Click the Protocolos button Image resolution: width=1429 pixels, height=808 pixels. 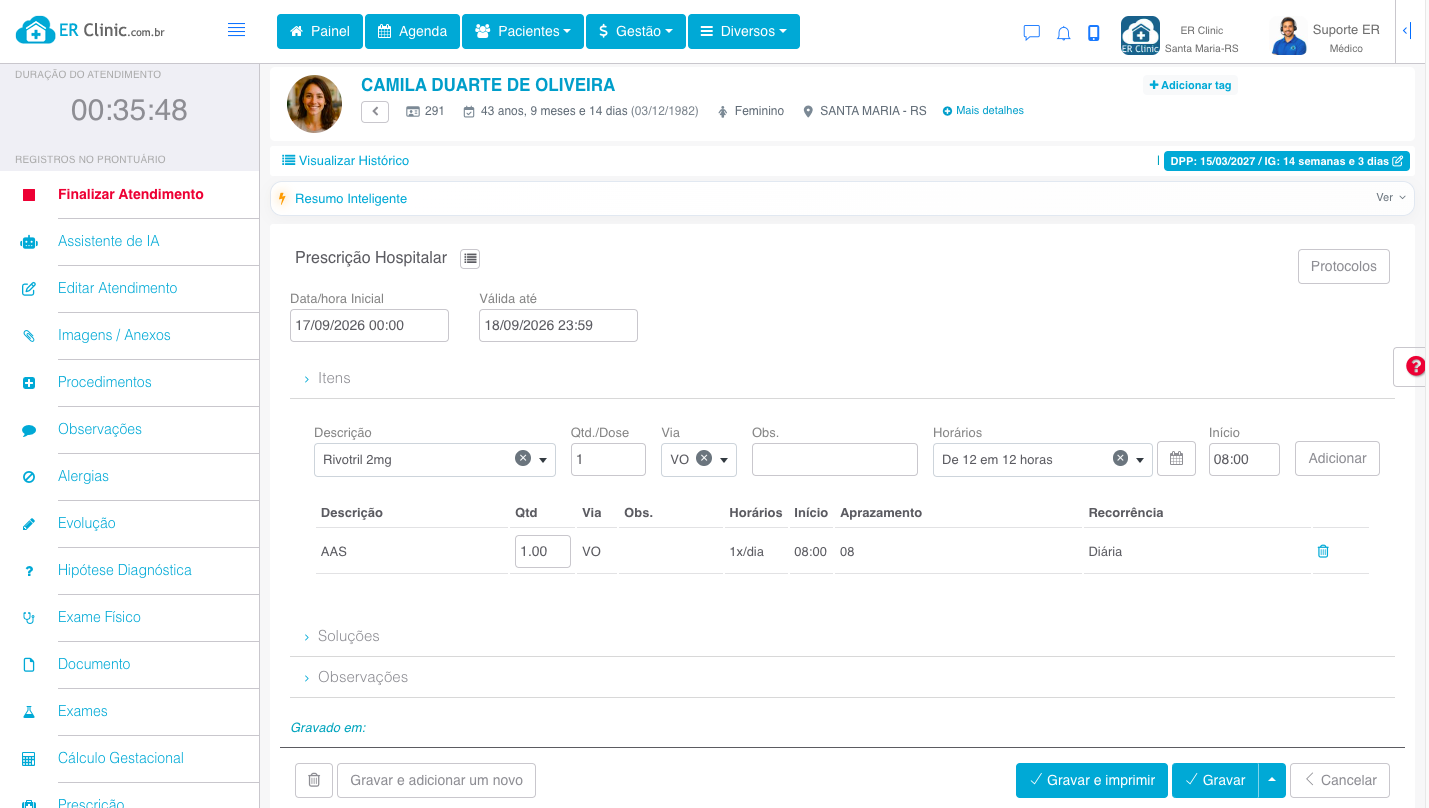[x=1344, y=266]
